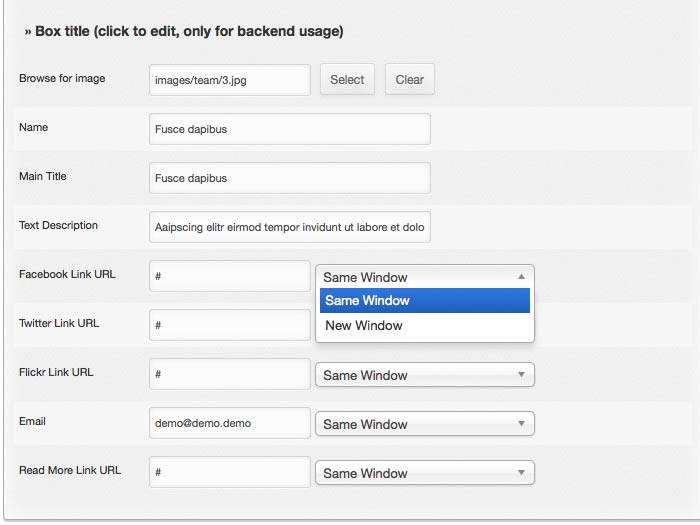Choose Same Window from the open list
The width and height of the screenshot is (700, 525).
[x=424, y=301]
